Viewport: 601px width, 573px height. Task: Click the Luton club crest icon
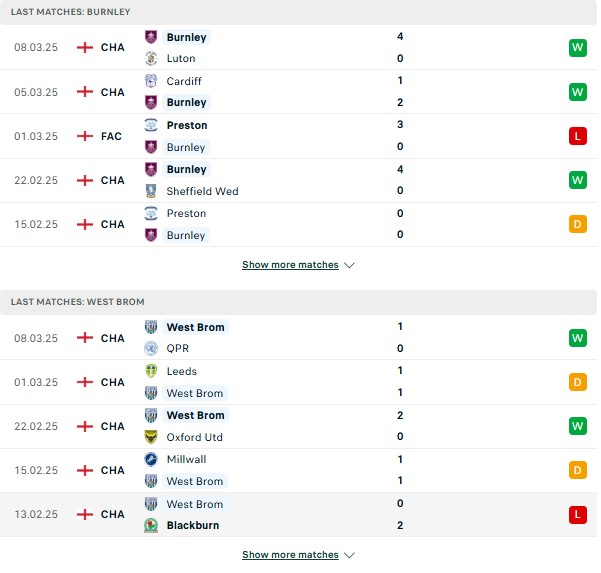click(x=151, y=58)
